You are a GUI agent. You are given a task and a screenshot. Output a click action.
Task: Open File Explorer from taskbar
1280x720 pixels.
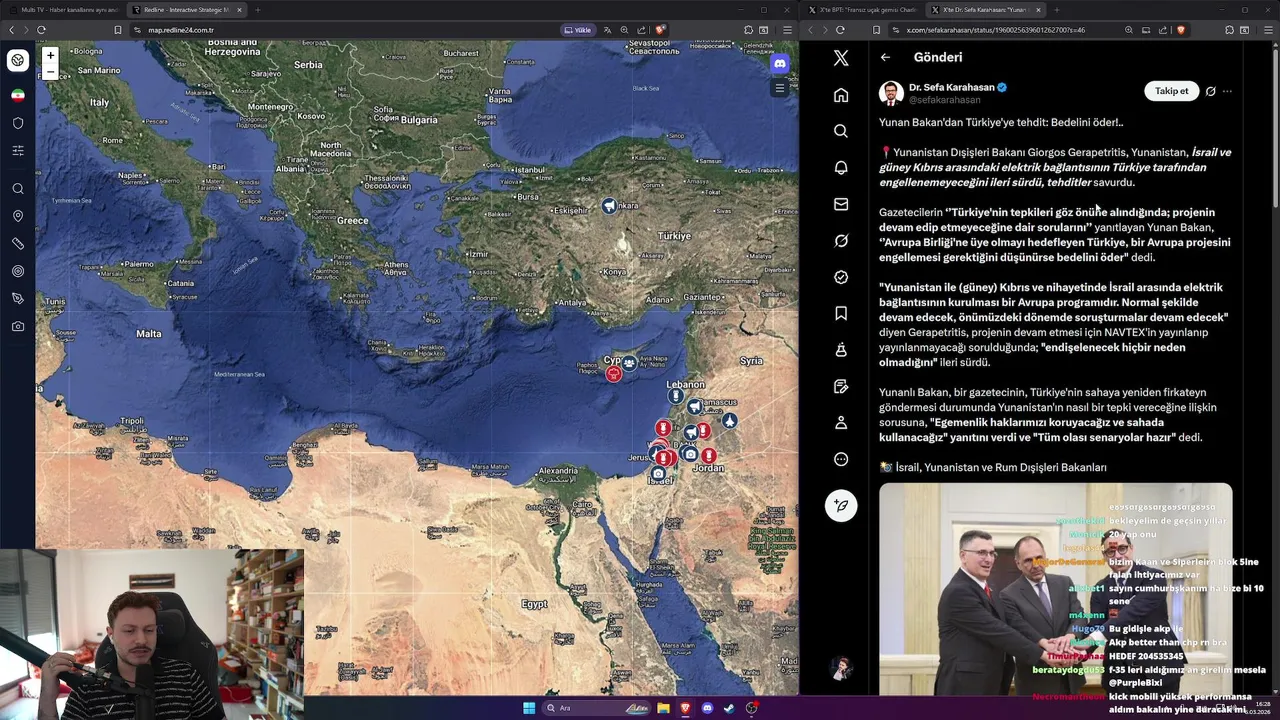663,708
